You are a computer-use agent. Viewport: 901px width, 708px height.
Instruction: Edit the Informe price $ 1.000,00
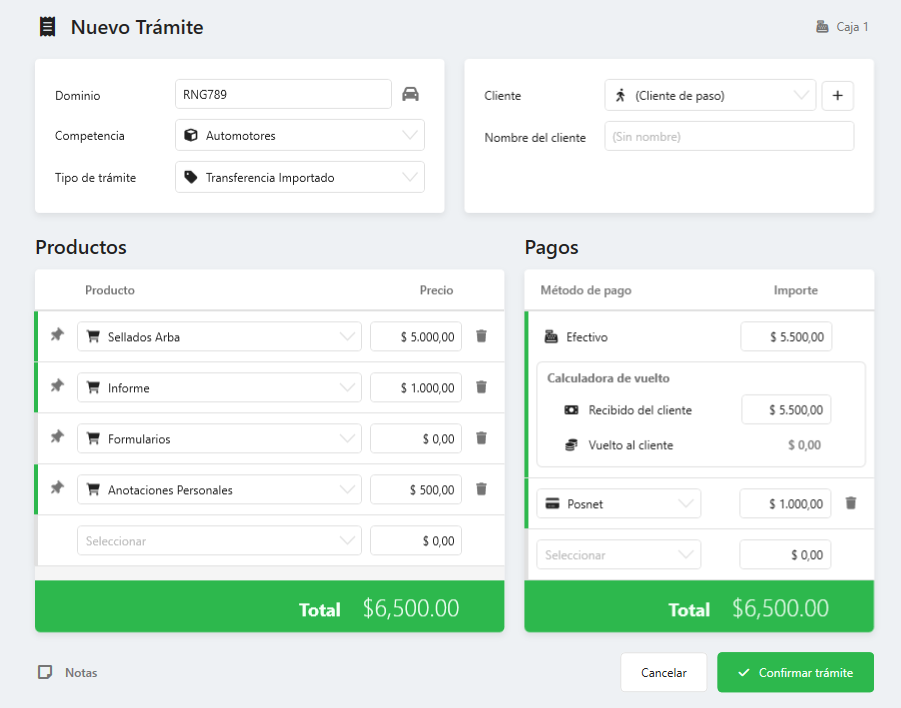(x=416, y=387)
